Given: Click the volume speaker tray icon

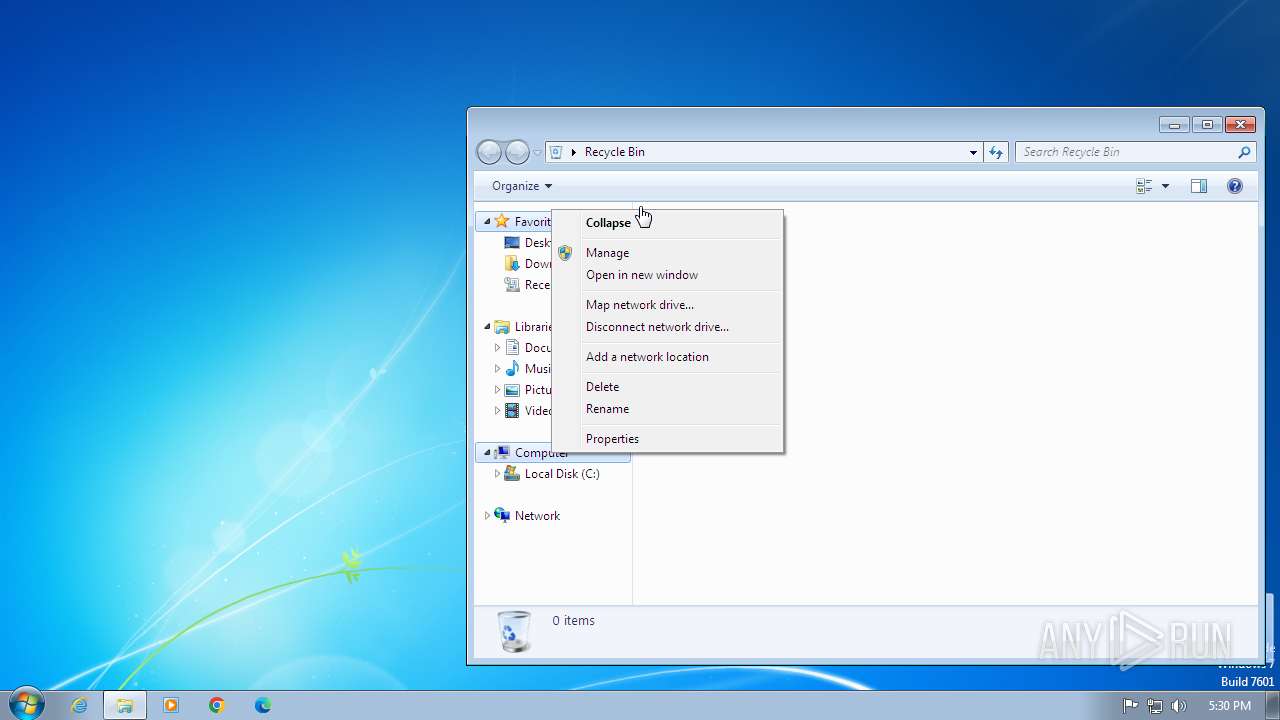Looking at the screenshot, I should (x=1179, y=705).
